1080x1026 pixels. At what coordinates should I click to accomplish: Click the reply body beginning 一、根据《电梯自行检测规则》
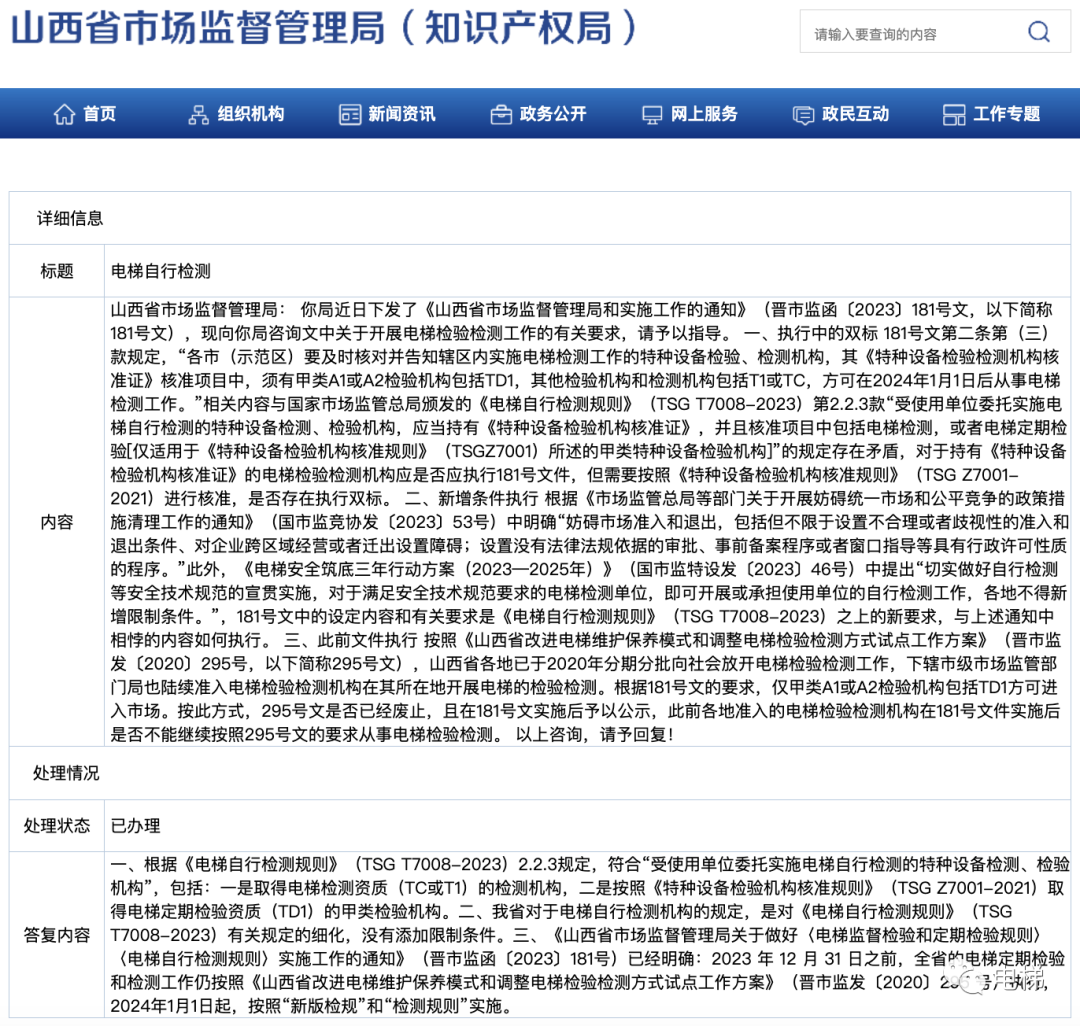point(589,935)
